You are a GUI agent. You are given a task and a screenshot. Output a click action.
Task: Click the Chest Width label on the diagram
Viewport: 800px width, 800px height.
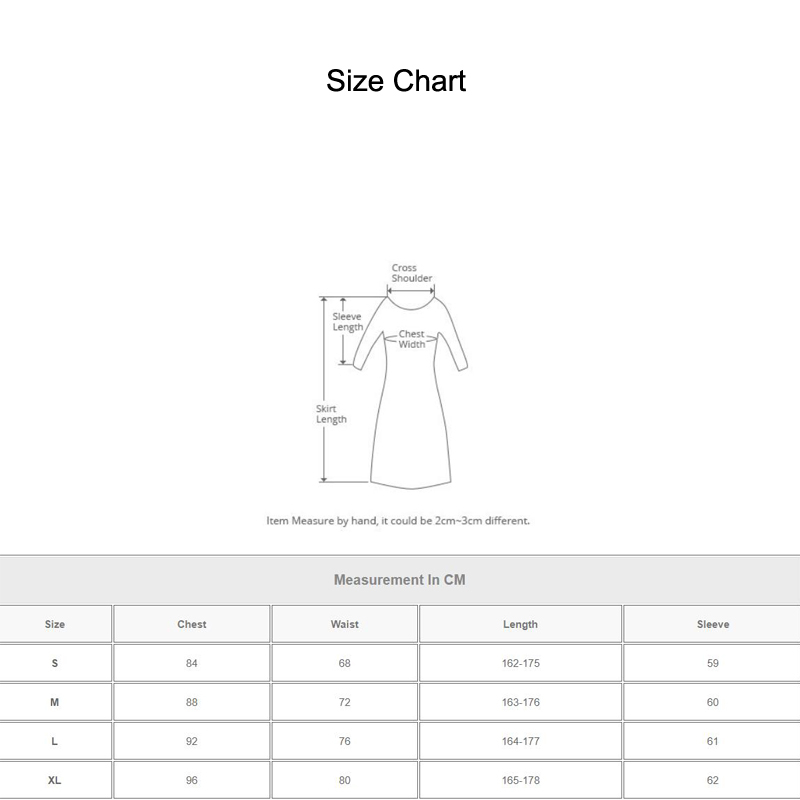414,337
